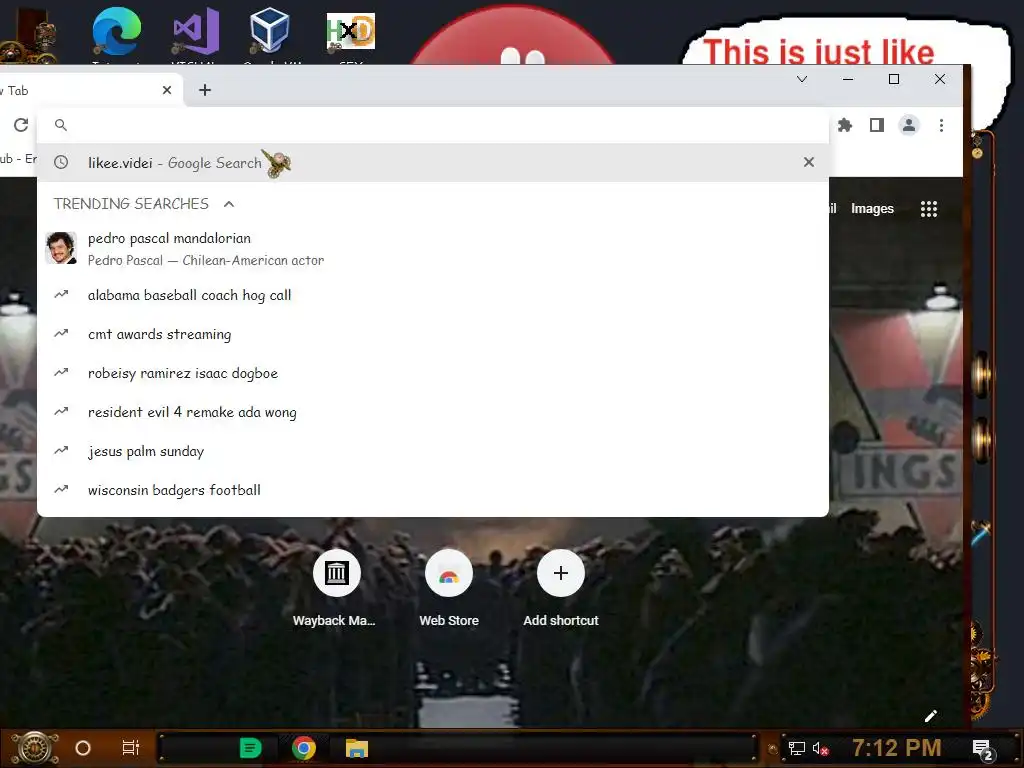Open Visual Studio desktop icon
Image resolution: width=1024 pixels, height=768 pixels.
195,33
